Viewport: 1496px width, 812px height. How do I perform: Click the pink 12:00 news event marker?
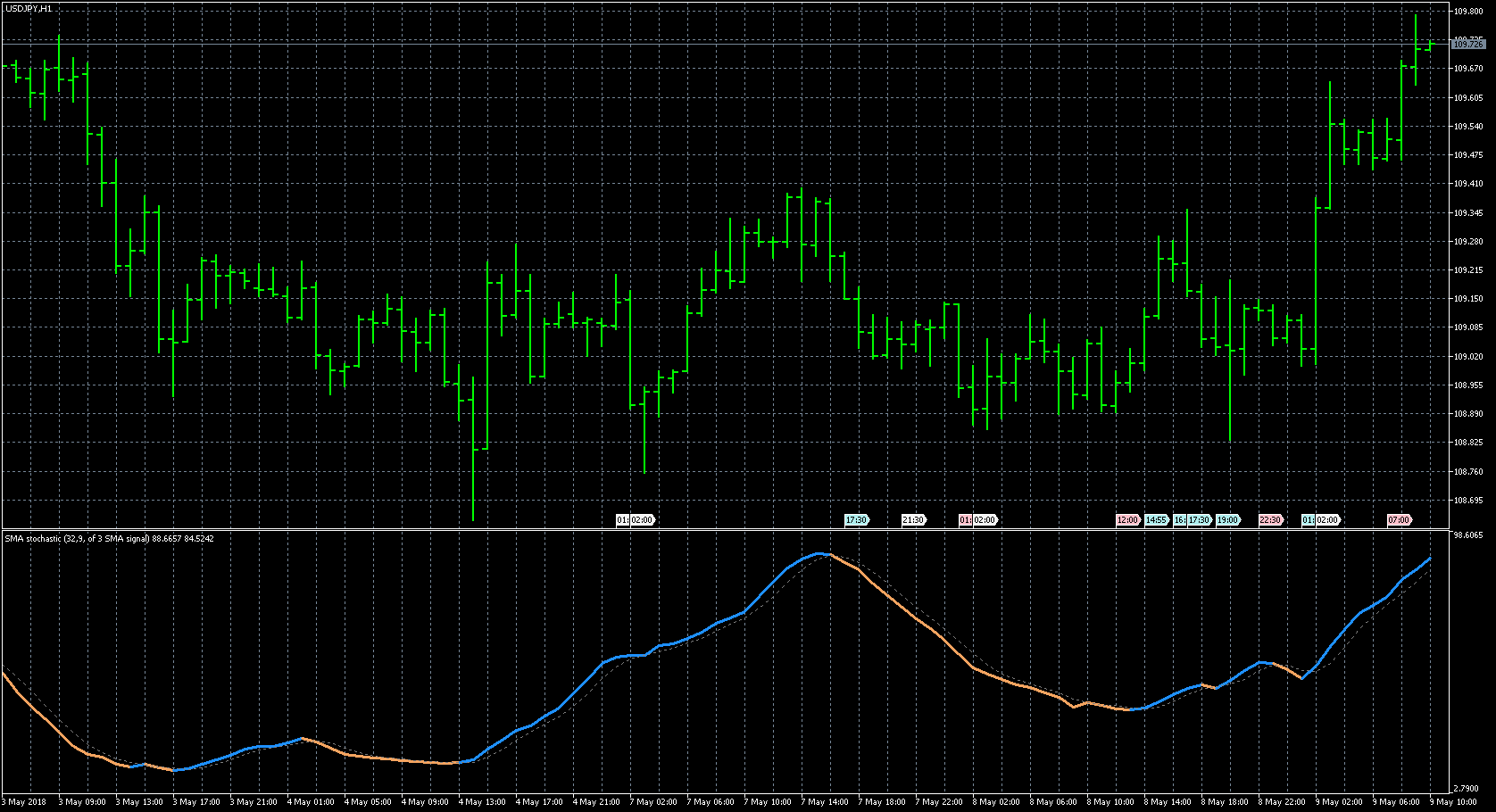1127,520
